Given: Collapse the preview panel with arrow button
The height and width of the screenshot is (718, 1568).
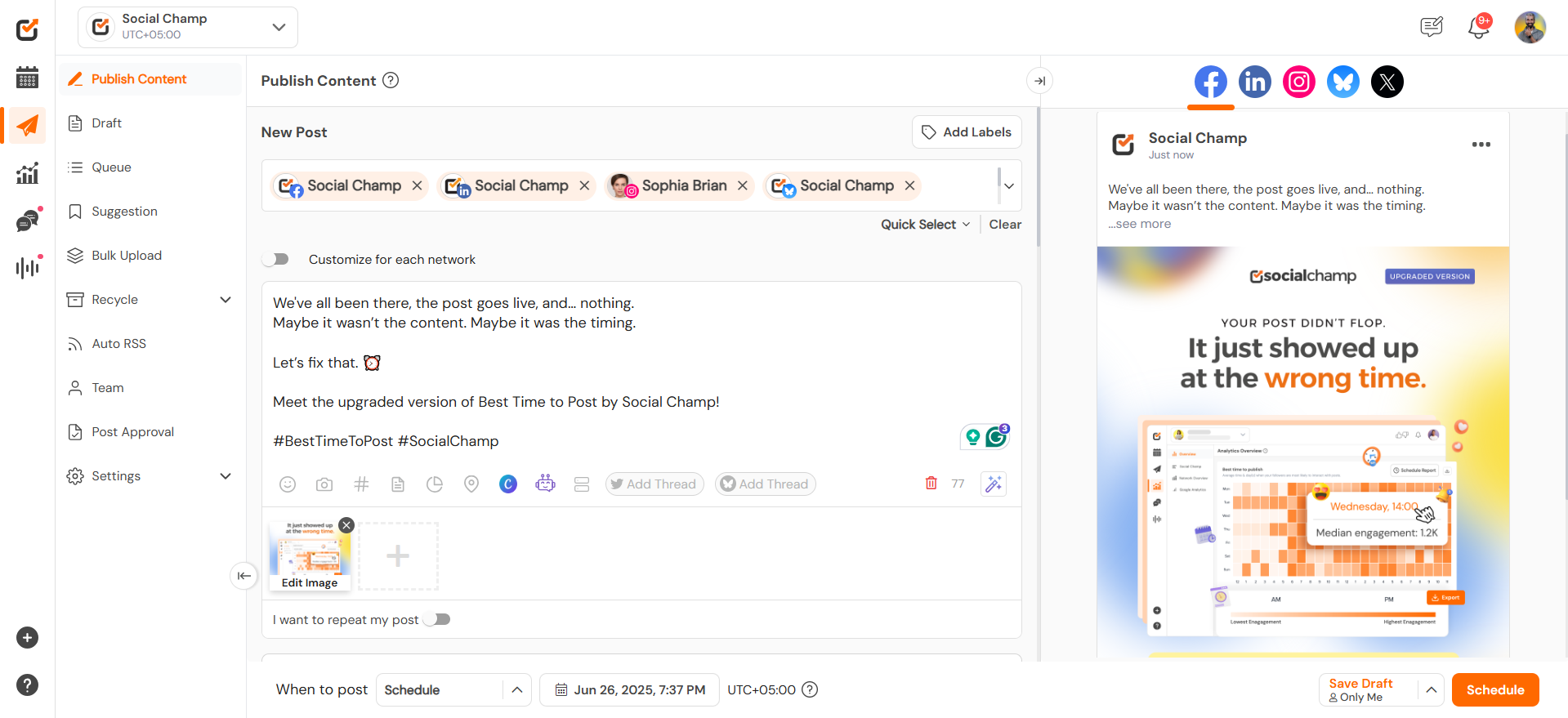Looking at the screenshot, I should coord(1039,81).
